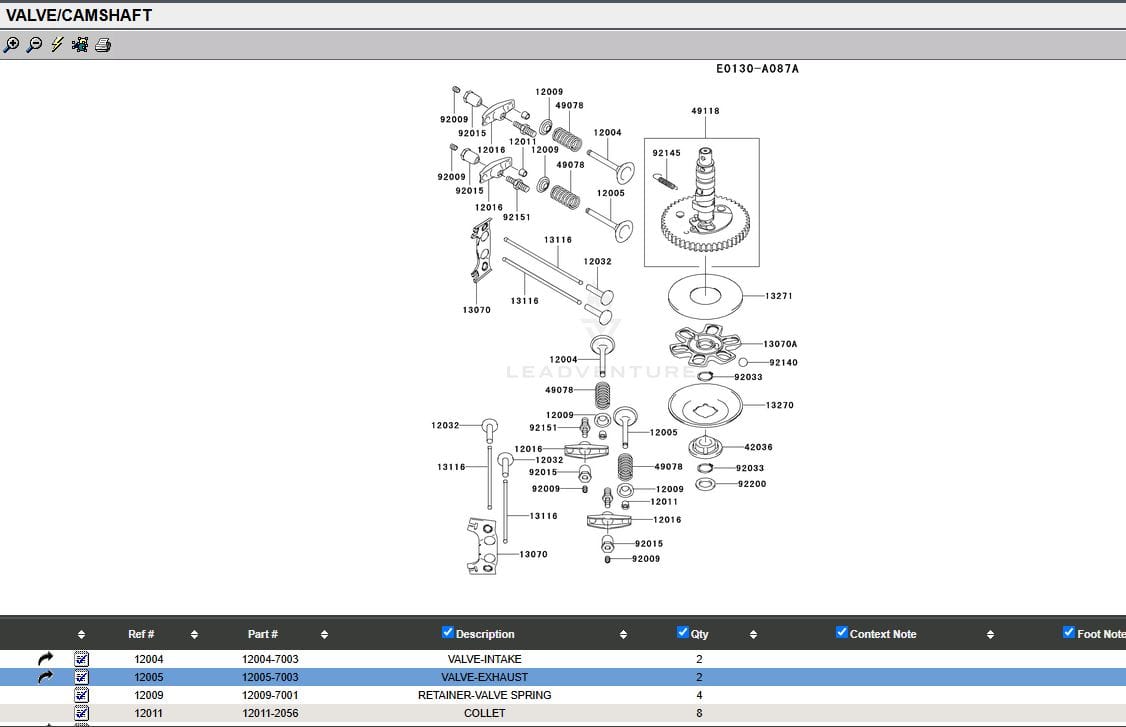Sort by Ref # using its sort arrows
1126x727 pixels.
(x=194, y=634)
